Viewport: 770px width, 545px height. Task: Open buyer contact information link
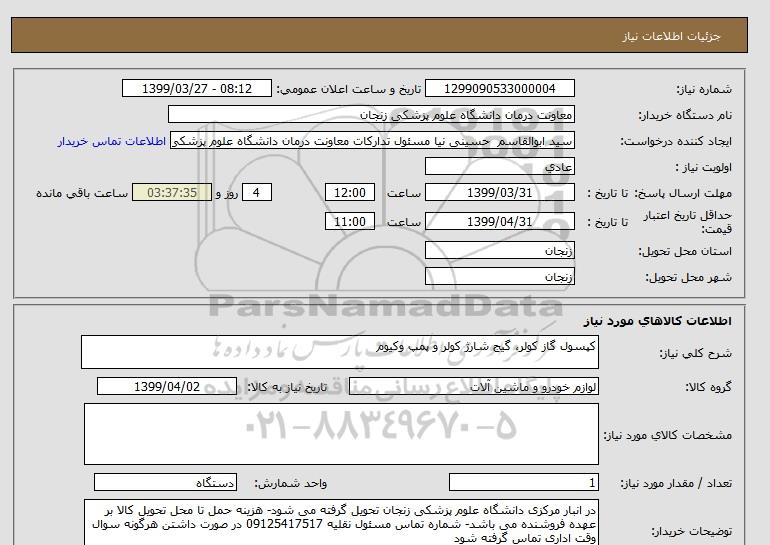click(x=111, y=141)
